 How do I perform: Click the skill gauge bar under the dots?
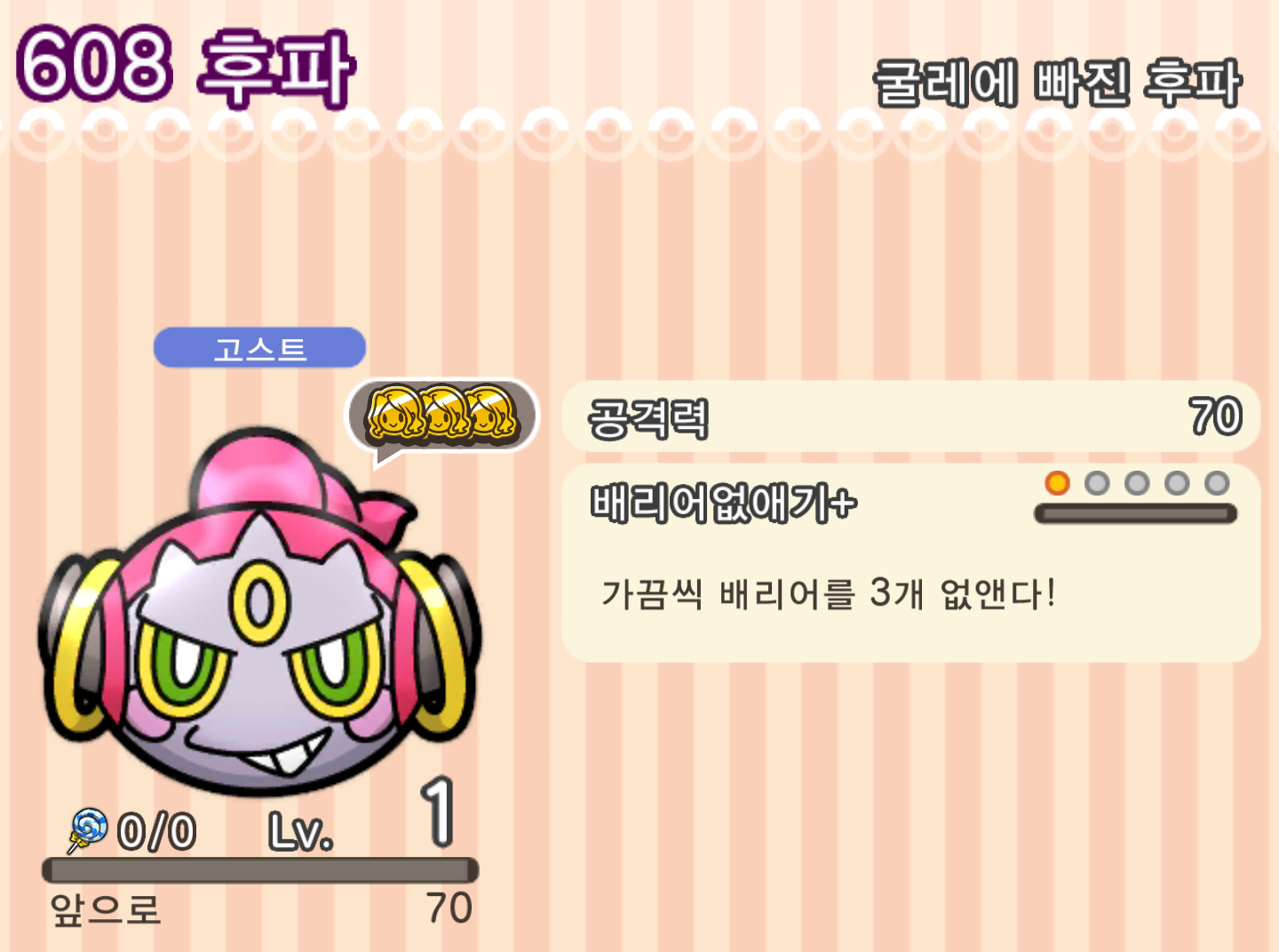1135,513
